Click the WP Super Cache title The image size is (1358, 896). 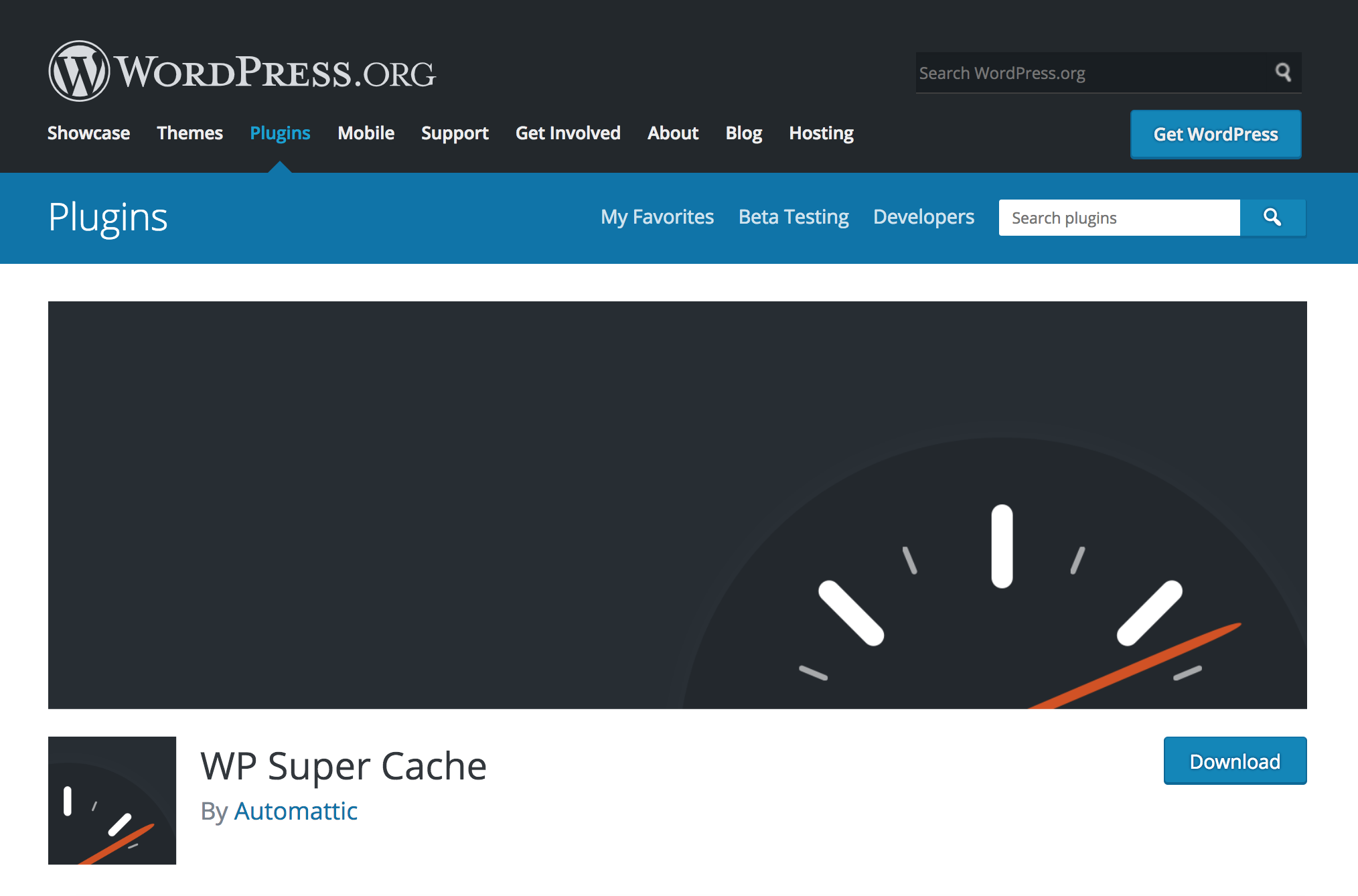pos(344,766)
